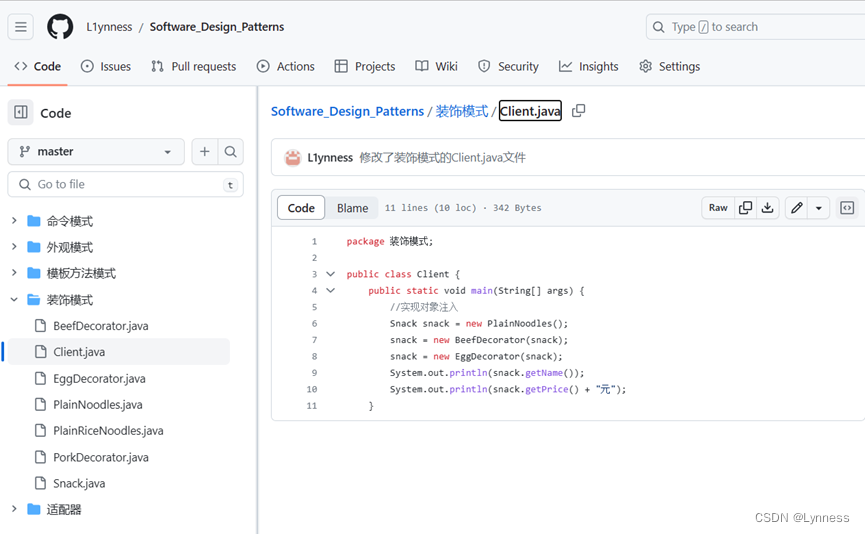Collapse the Client class code block
The width and height of the screenshot is (865, 534).
point(330,274)
